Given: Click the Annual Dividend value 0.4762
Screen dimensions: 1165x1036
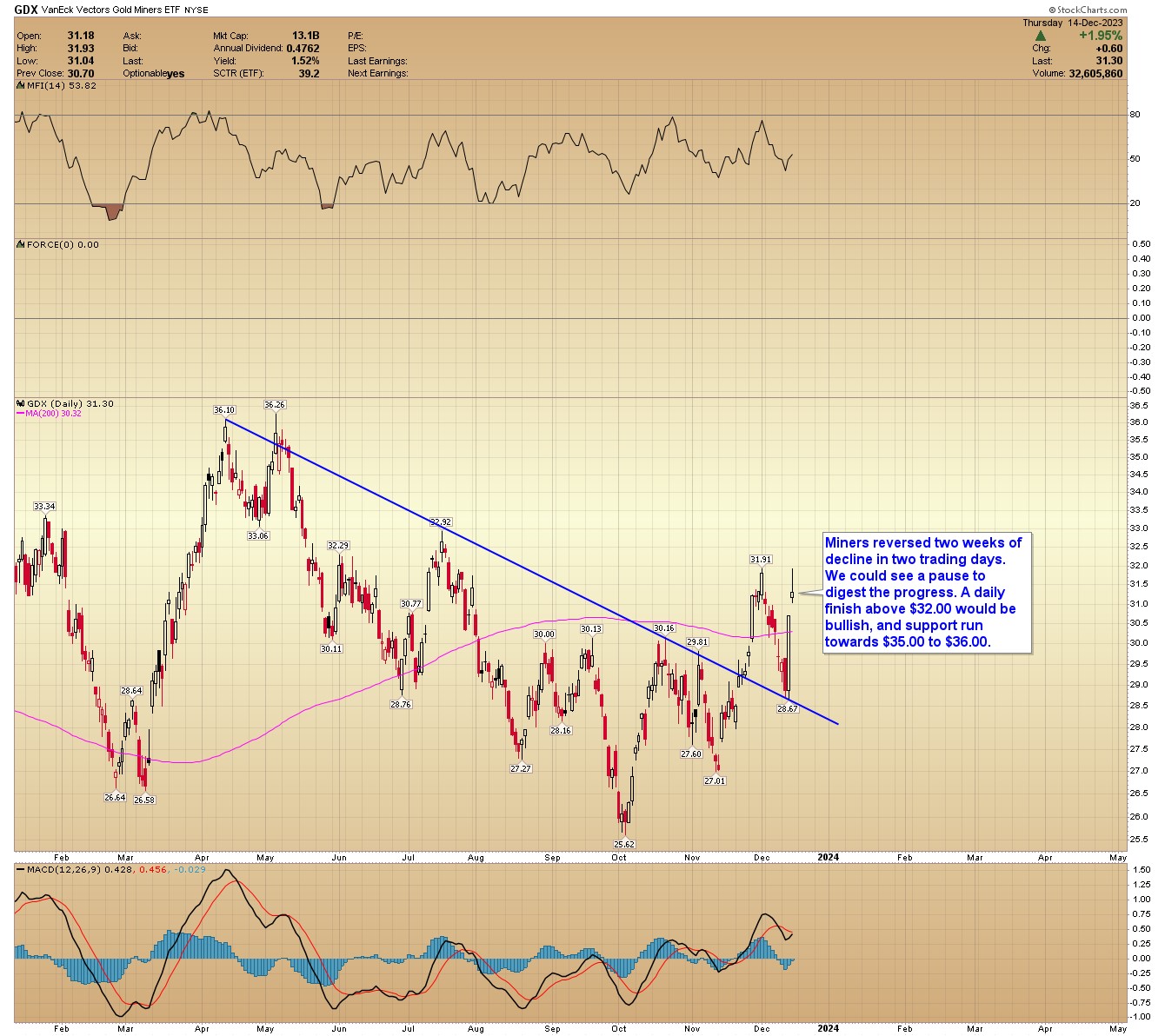Looking at the screenshot, I should (303, 49).
